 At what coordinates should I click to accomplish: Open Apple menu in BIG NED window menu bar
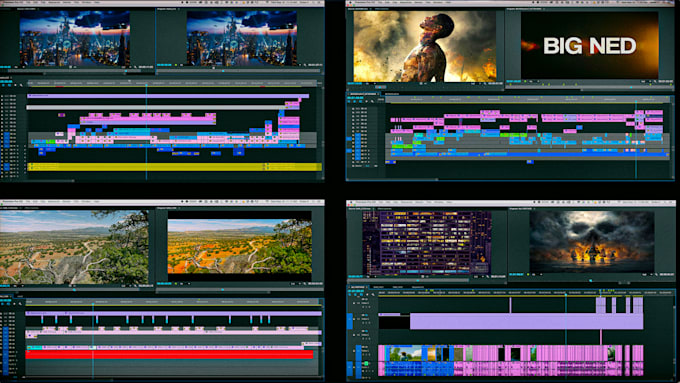[x=350, y=2]
